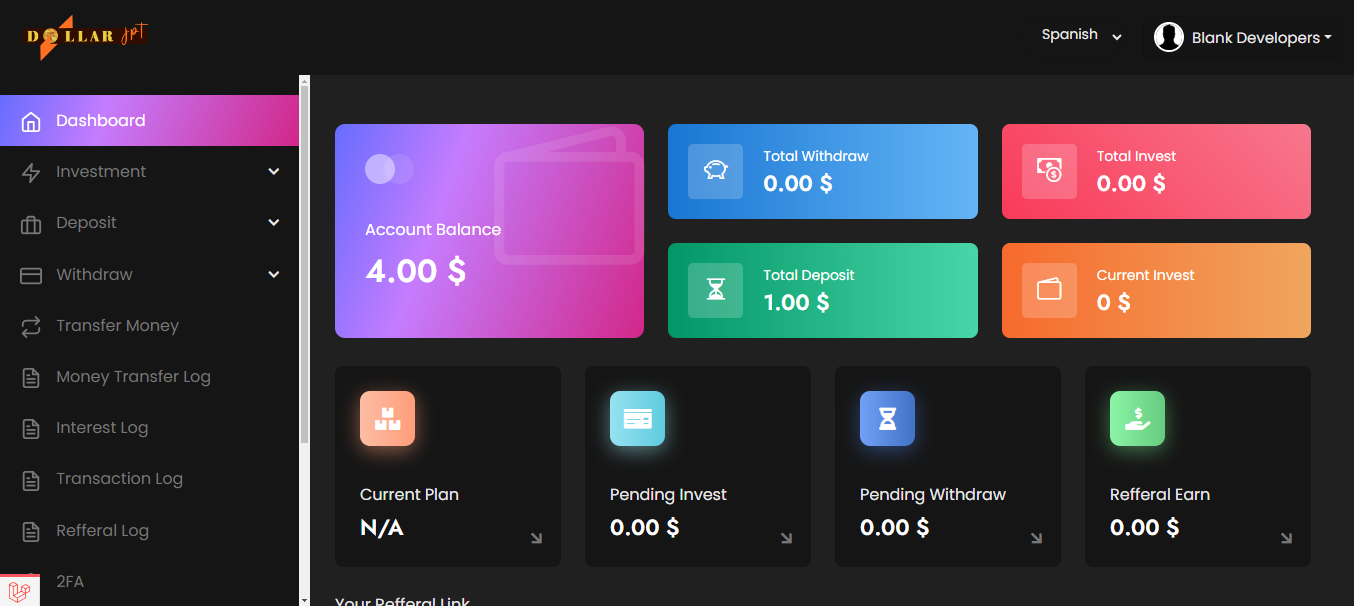Open the Pending Invest arrow link
Viewport: 1354px width, 606px height.
point(786,538)
